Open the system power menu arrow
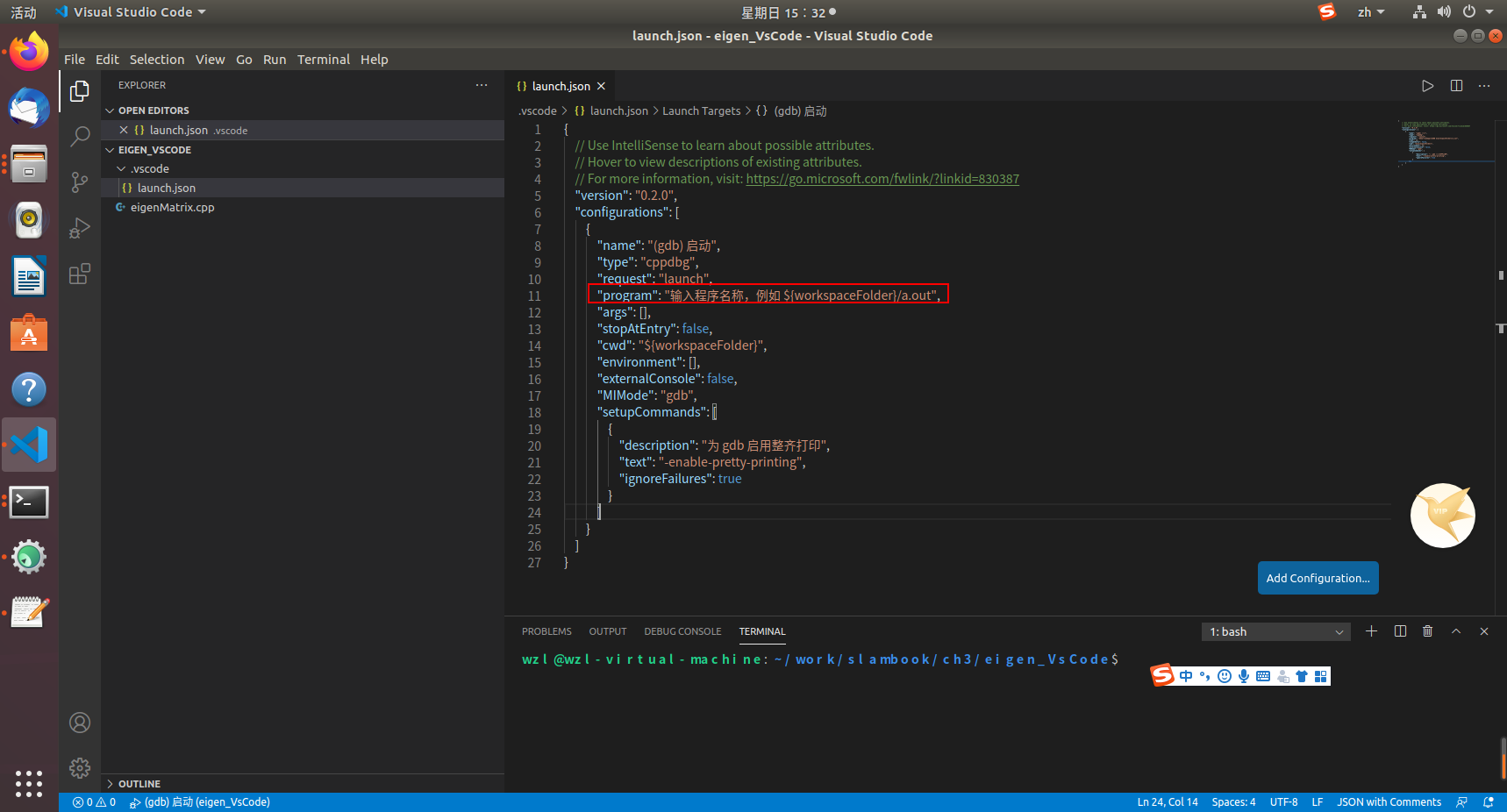1507x812 pixels. tap(1489, 12)
